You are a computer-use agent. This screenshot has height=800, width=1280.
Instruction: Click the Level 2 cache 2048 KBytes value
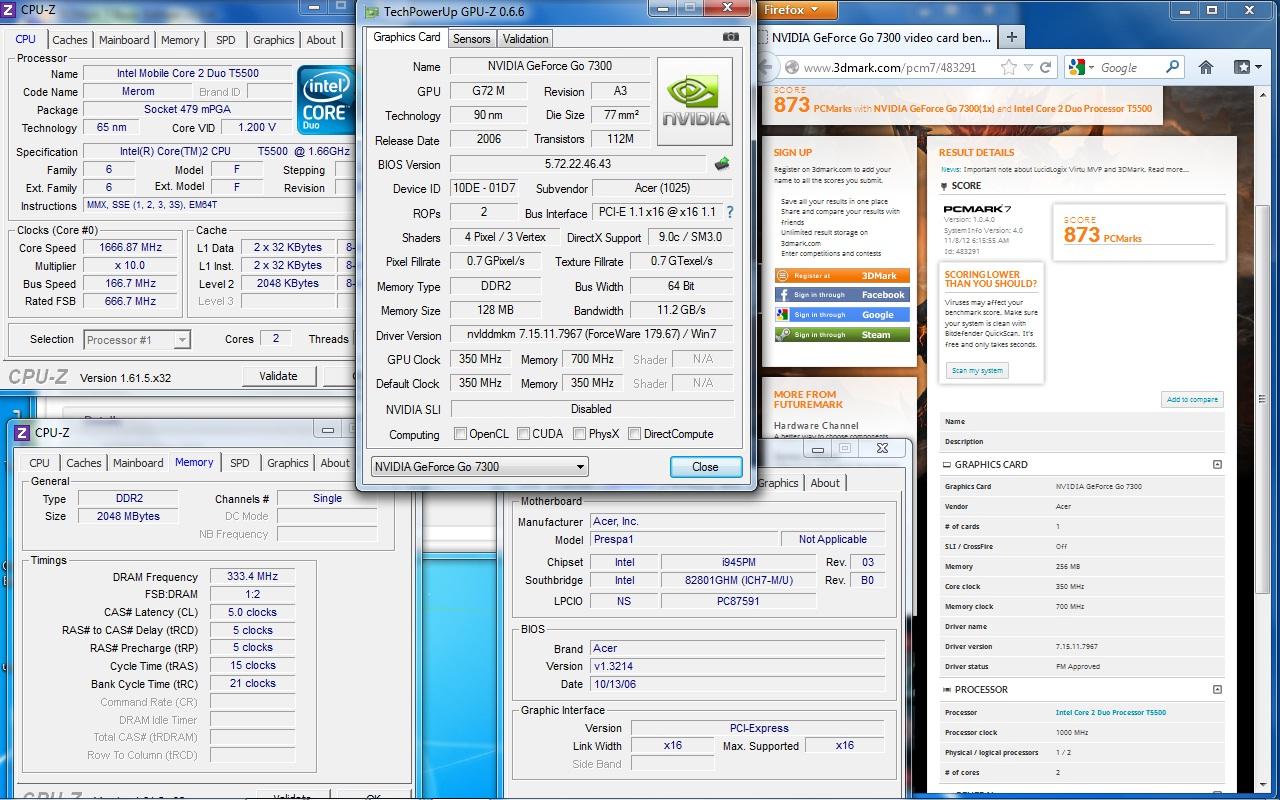pyautogui.click(x=288, y=284)
